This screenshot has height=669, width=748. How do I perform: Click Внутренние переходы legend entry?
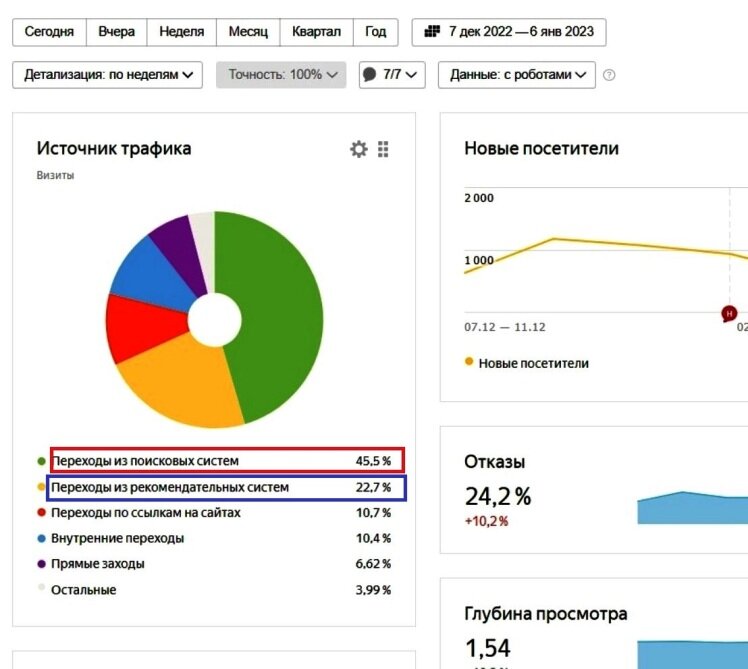117,538
